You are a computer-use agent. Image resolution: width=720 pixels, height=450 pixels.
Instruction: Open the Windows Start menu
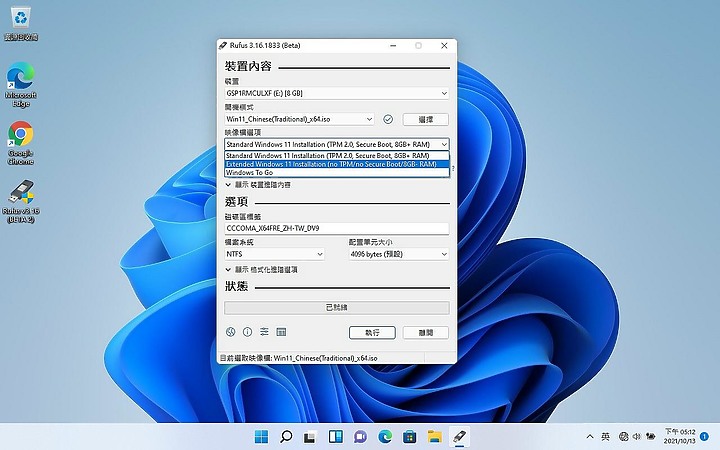coord(261,436)
